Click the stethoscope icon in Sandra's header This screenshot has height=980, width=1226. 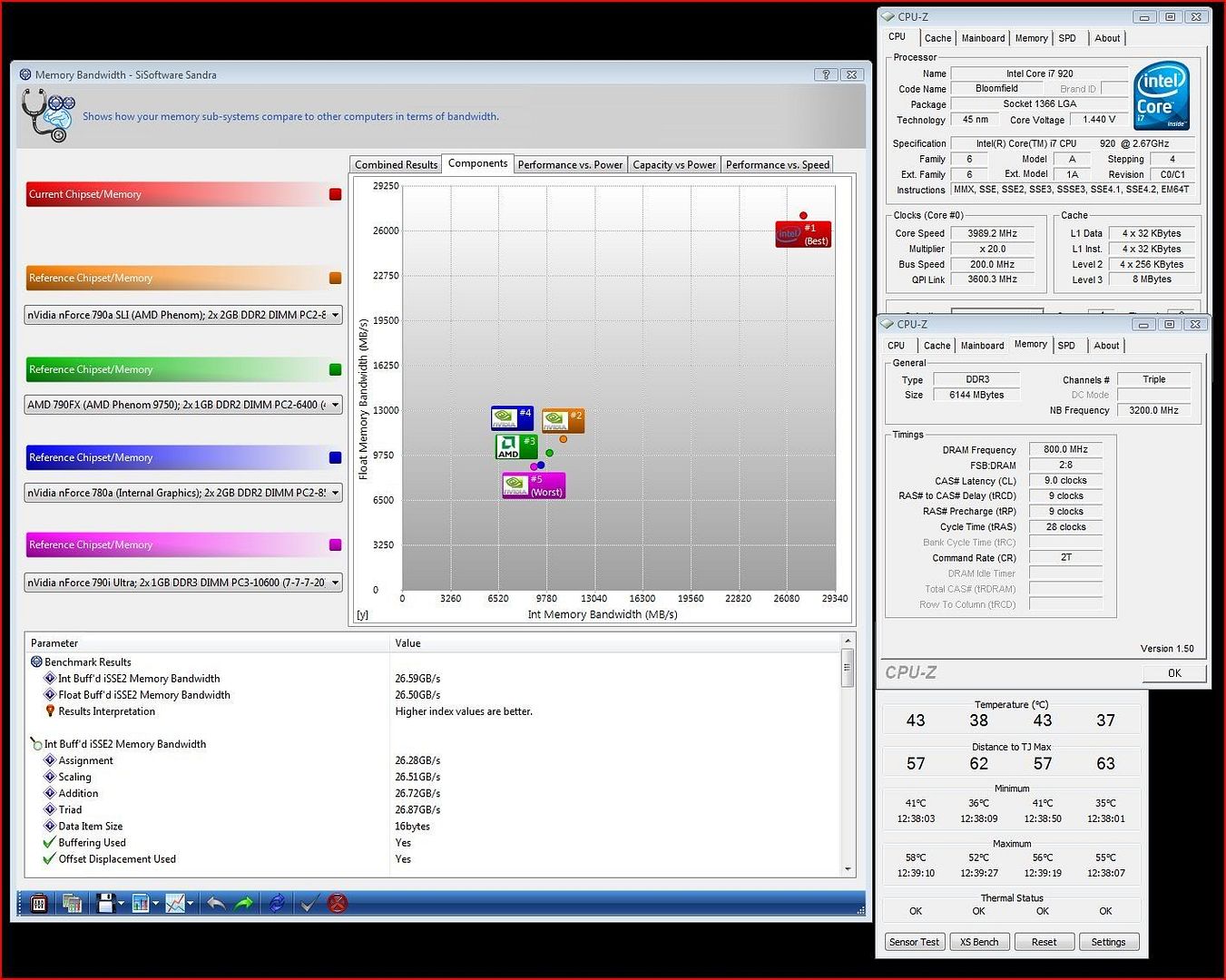tap(47, 115)
